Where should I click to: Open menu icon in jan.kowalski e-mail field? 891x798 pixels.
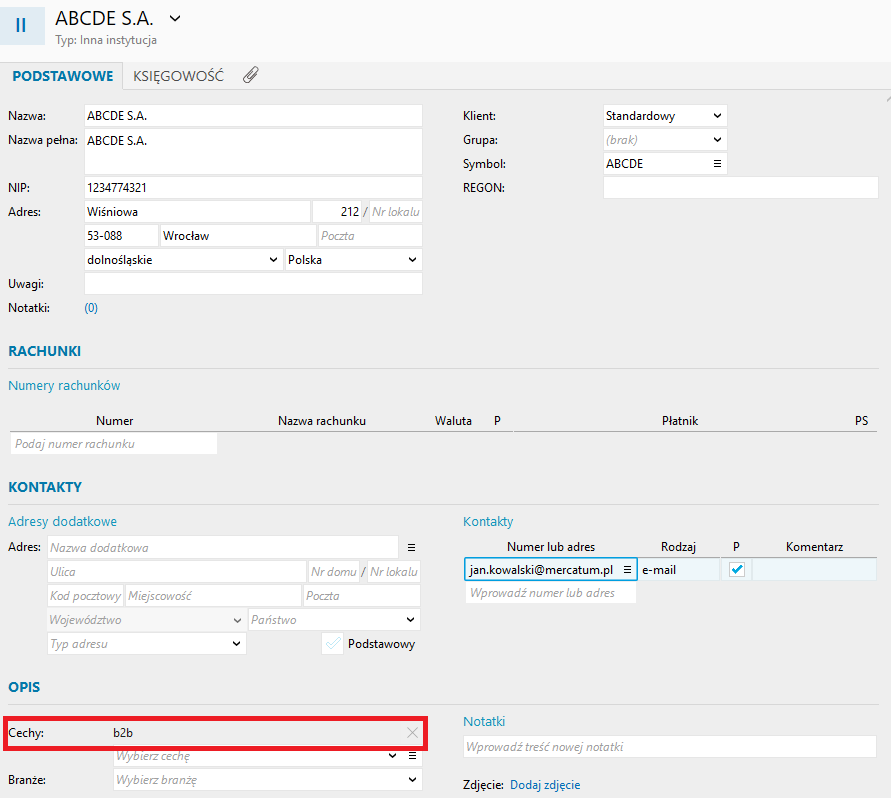pos(628,569)
